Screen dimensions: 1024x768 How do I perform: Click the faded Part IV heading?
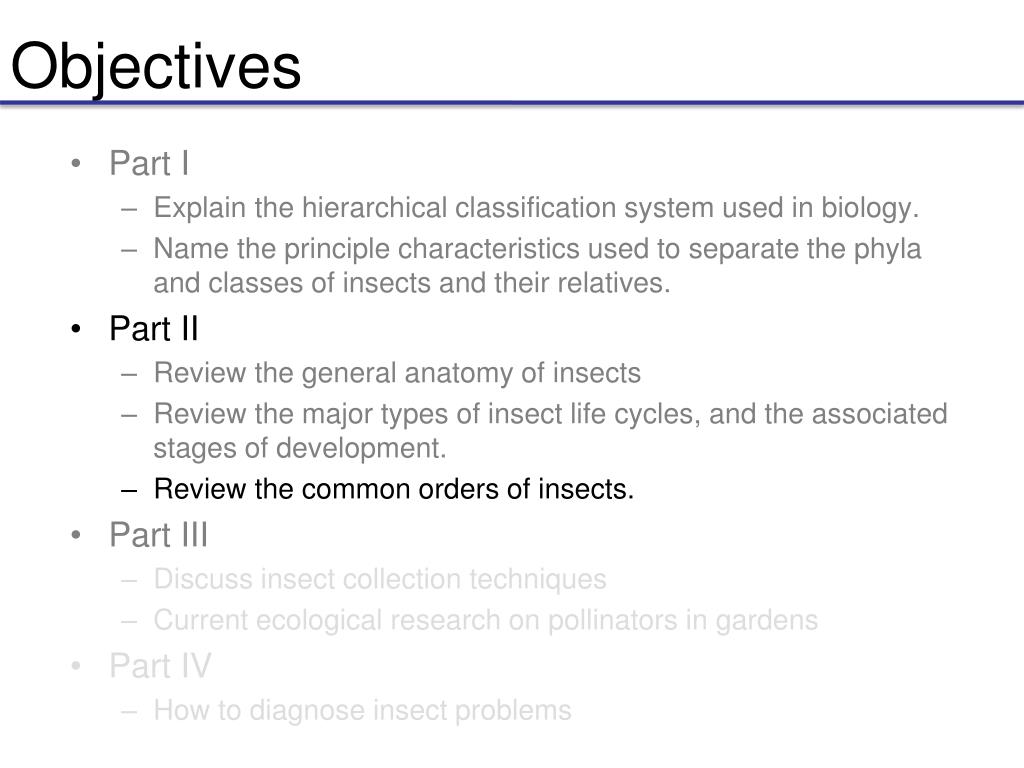[x=160, y=666]
